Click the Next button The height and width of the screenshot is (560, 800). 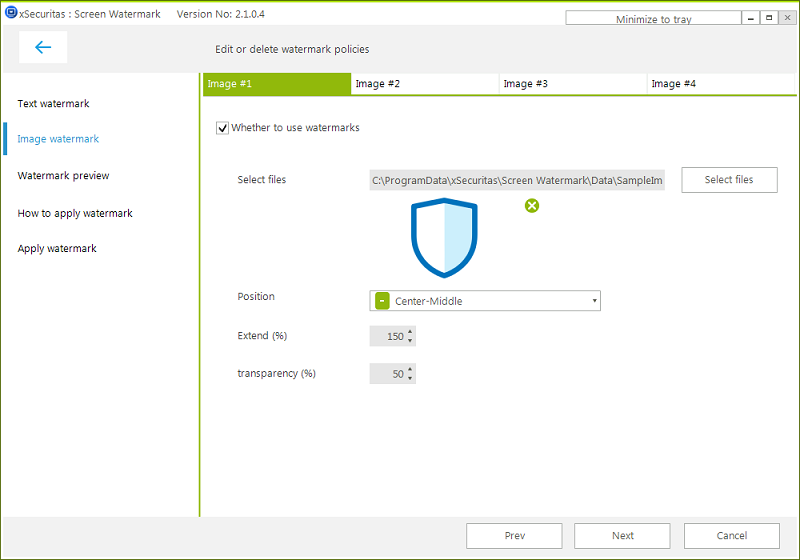pos(622,536)
